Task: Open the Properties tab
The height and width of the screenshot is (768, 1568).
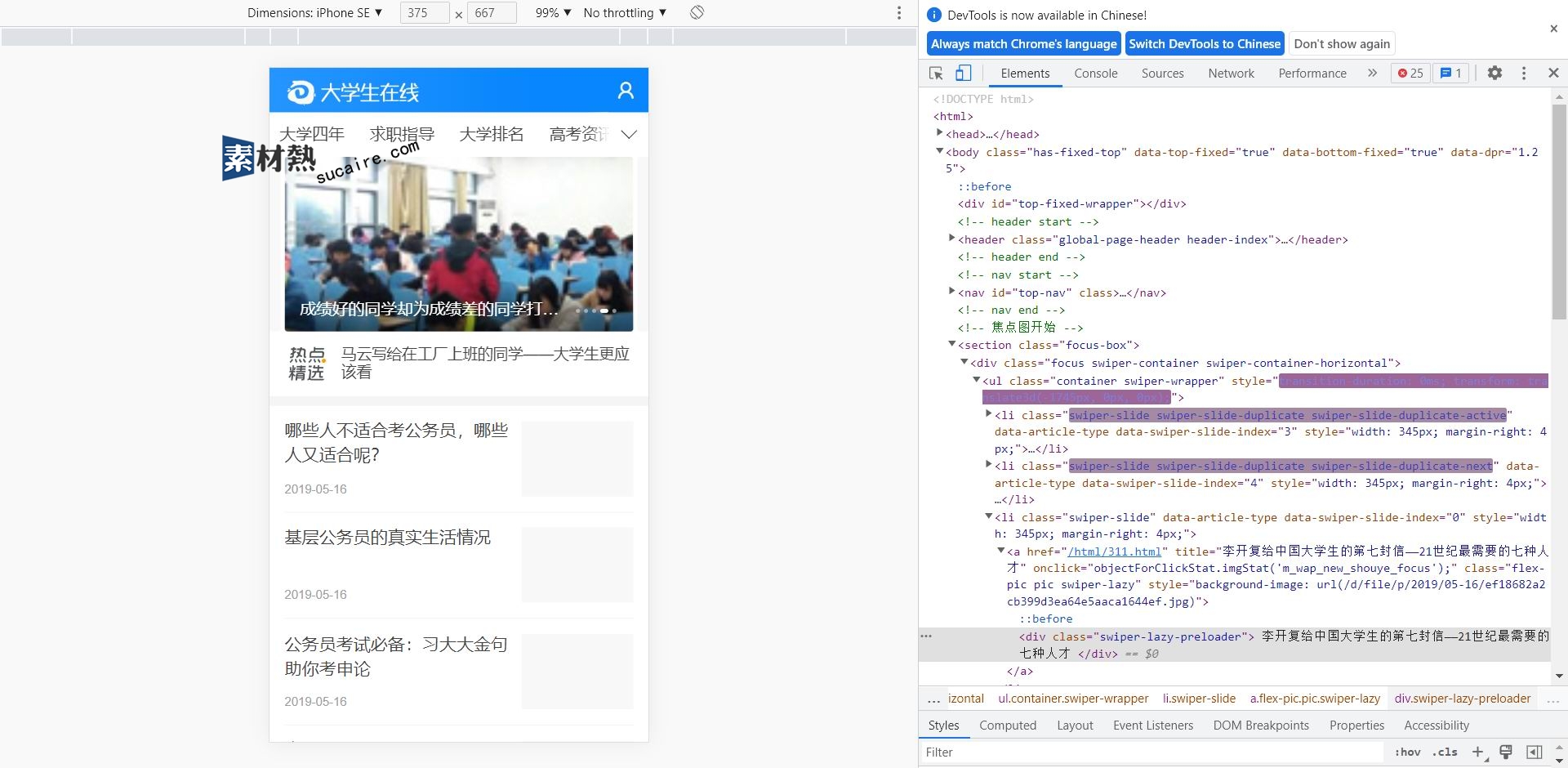Action: [1356, 726]
